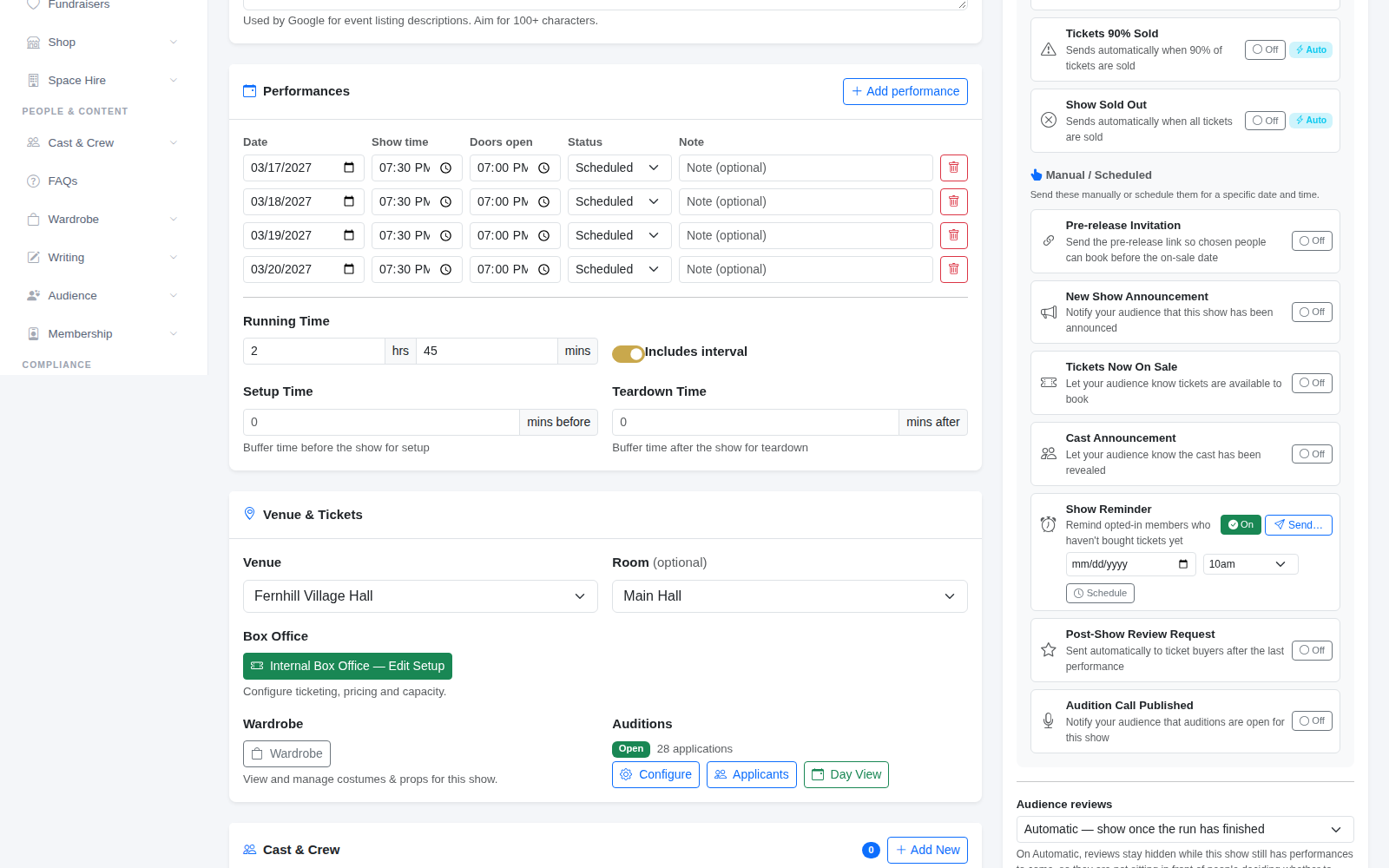Screen dimensions: 1389x868
Task: Click the Wardrobe bag icon in sidebar
Action: coord(33,219)
